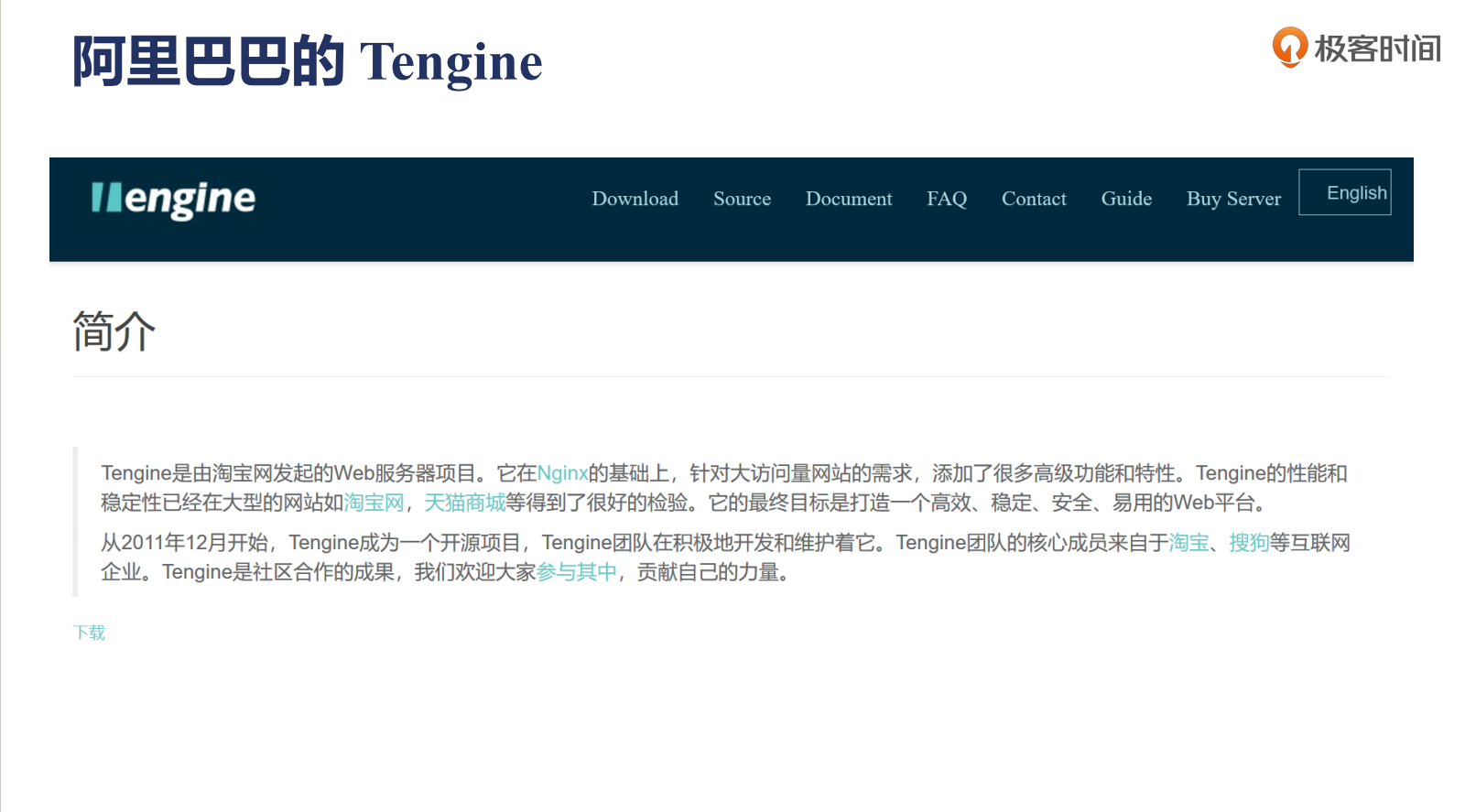Click the 阿里巴巴的 Tengine slide title
The height and width of the screenshot is (812, 1465).
pyautogui.click(x=308, y=61)
